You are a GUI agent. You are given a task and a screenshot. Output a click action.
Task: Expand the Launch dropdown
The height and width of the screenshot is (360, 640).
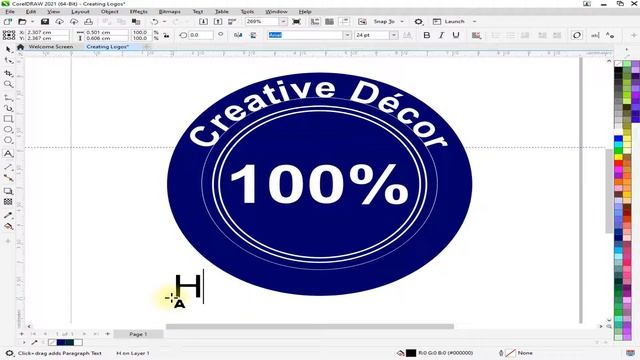pos(474,22)
